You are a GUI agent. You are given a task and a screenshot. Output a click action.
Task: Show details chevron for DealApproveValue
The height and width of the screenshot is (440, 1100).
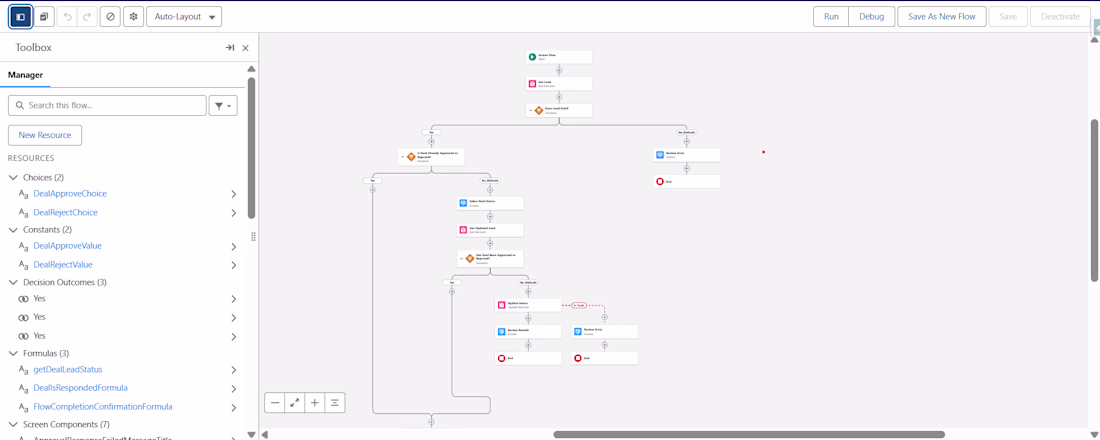[234, 246]
